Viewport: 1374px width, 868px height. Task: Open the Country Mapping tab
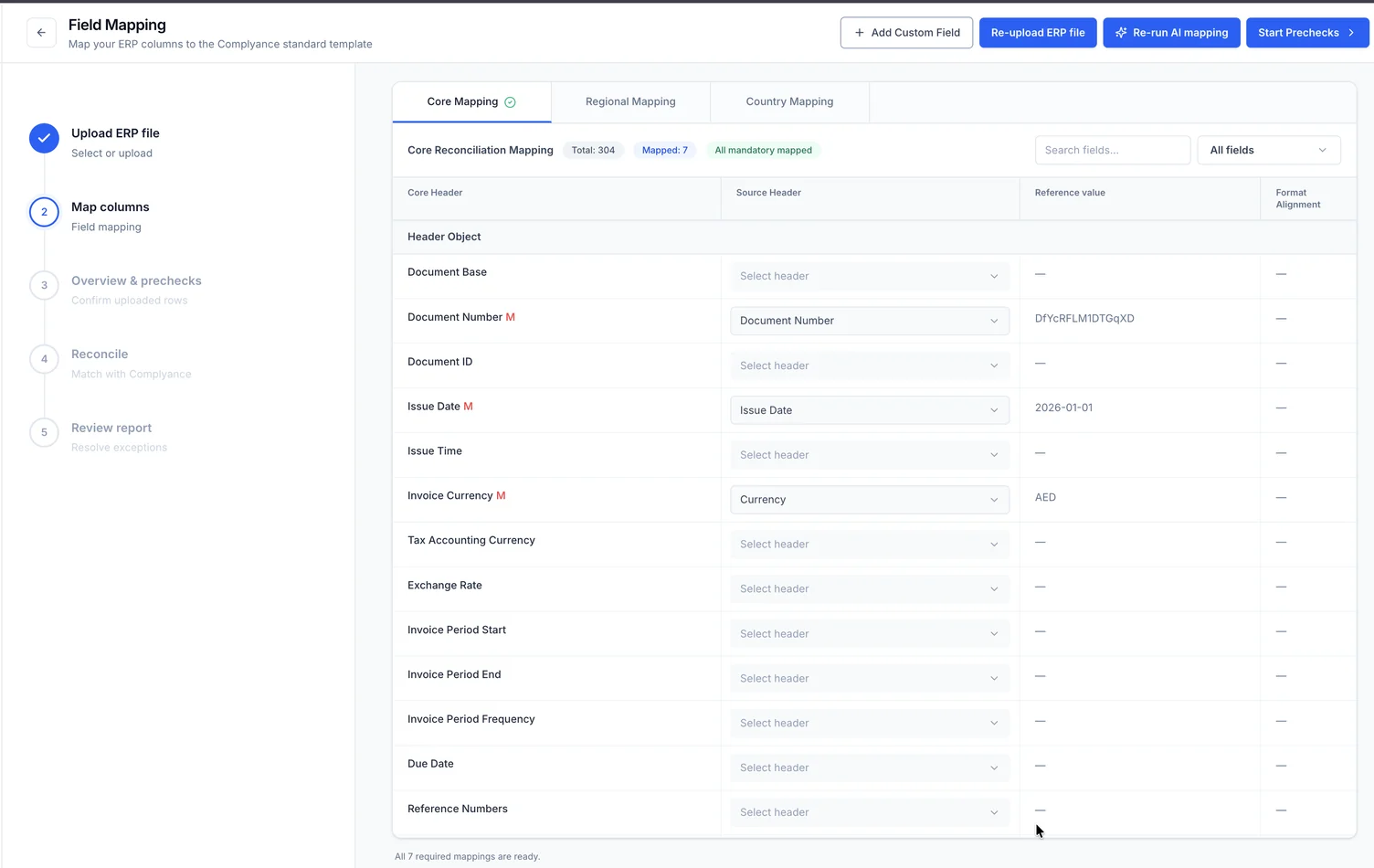click(x=789, y=101)
